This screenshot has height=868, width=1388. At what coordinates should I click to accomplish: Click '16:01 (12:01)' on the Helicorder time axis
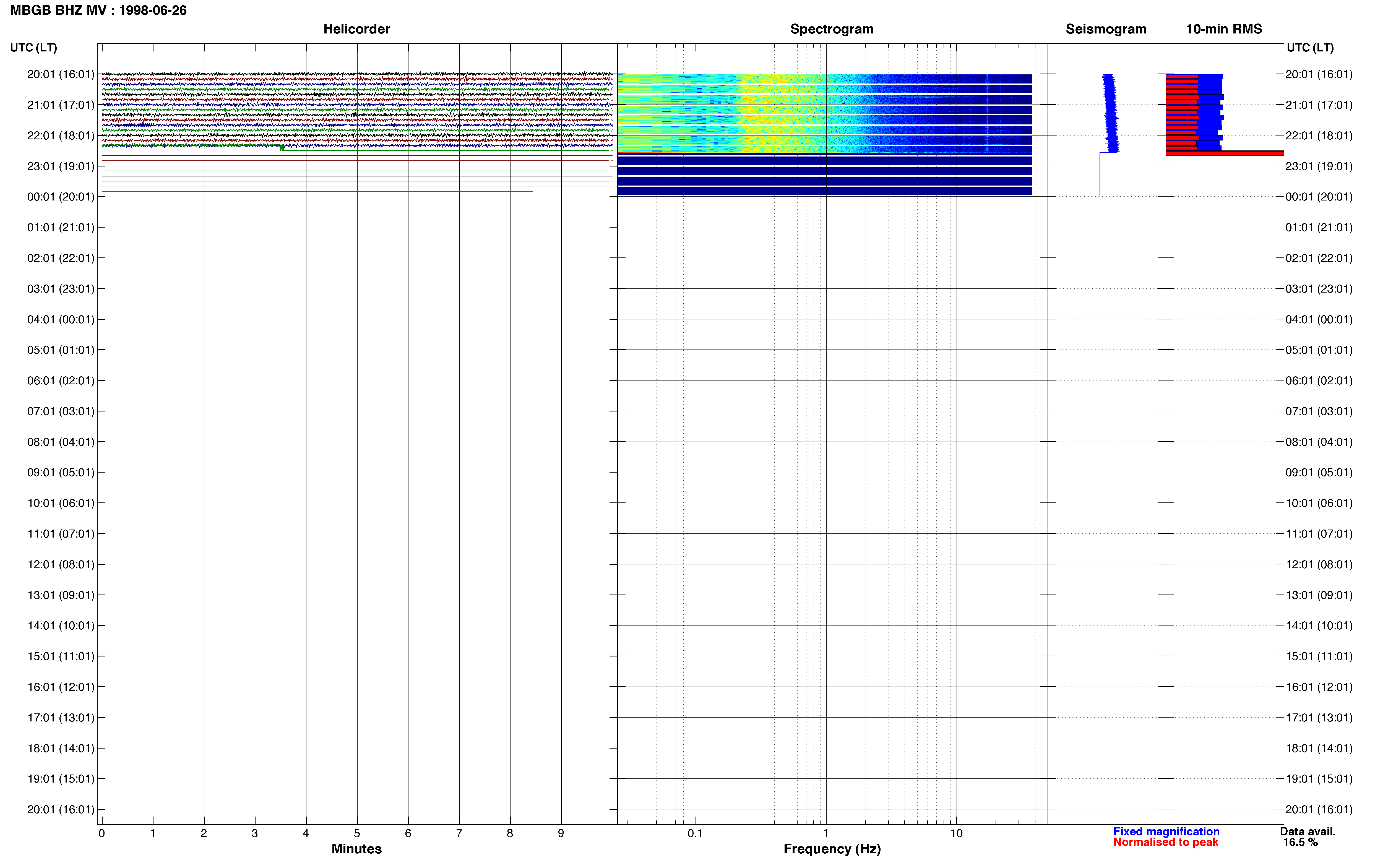tap(61, 687)
